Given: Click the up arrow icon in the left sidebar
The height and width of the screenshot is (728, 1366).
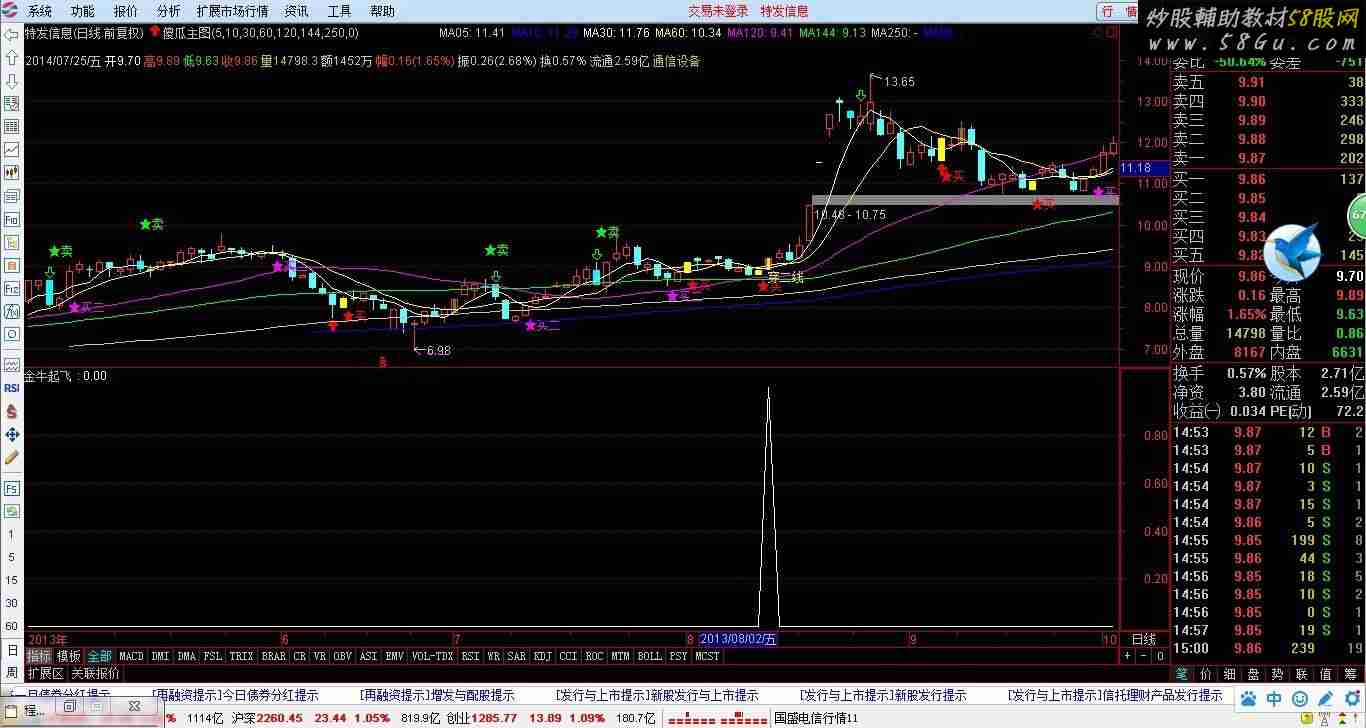Looking at the screenshot, I should (x=12, y=57).
